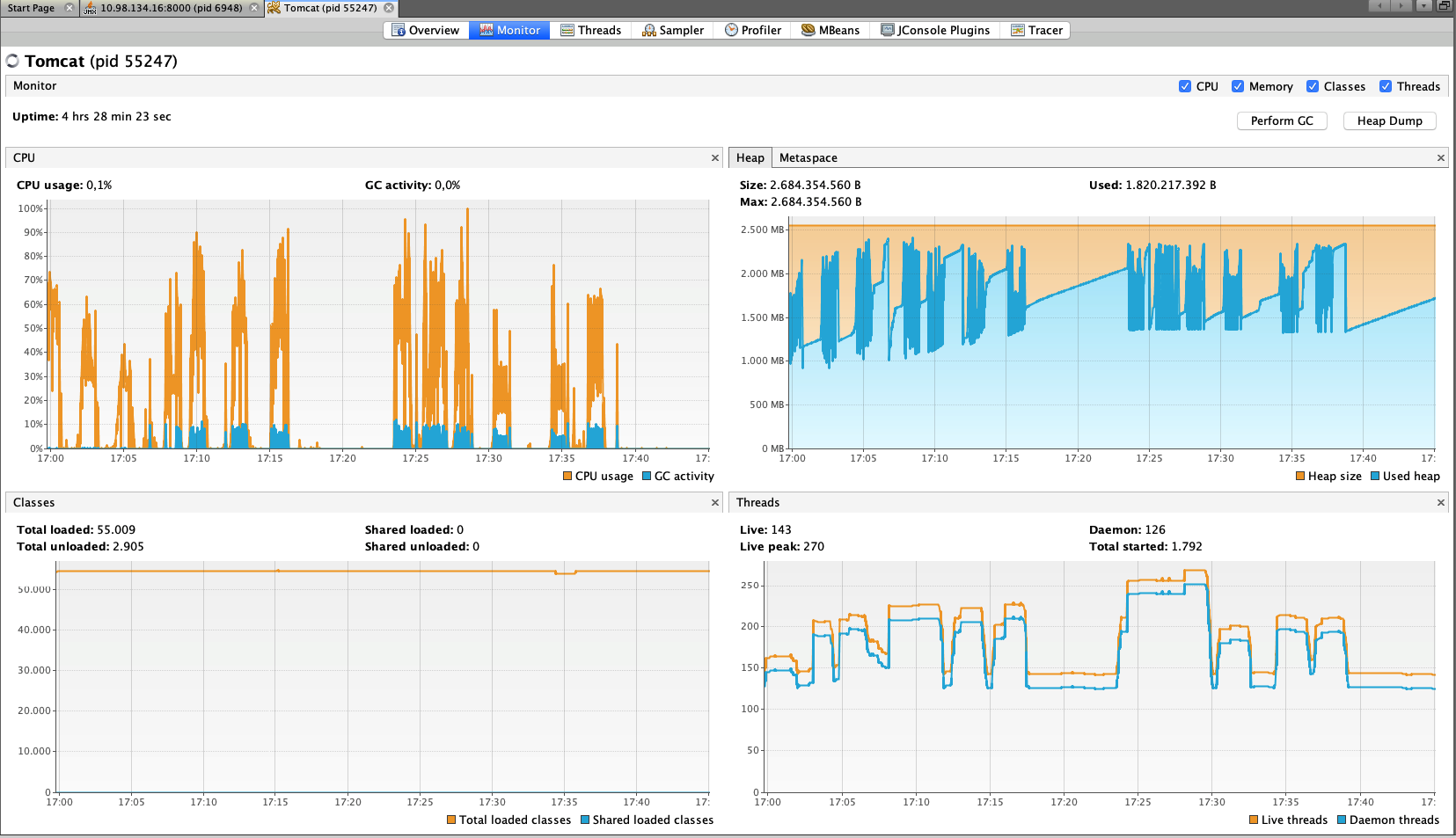Click the 'Tomcat (pid 55247)' page heading
Image resolution: width=1456 pixels, height=838 pixels.
(101, 62)
